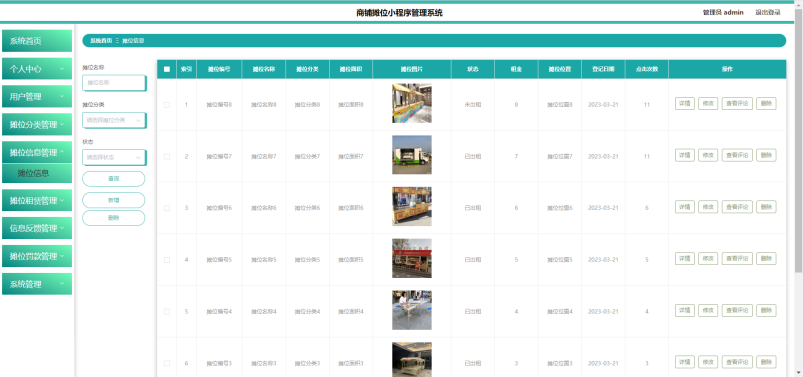This screenshot has height=377, width=803.
Task: Click 修改 for row 摊位编号6
Action: (708, 207)
